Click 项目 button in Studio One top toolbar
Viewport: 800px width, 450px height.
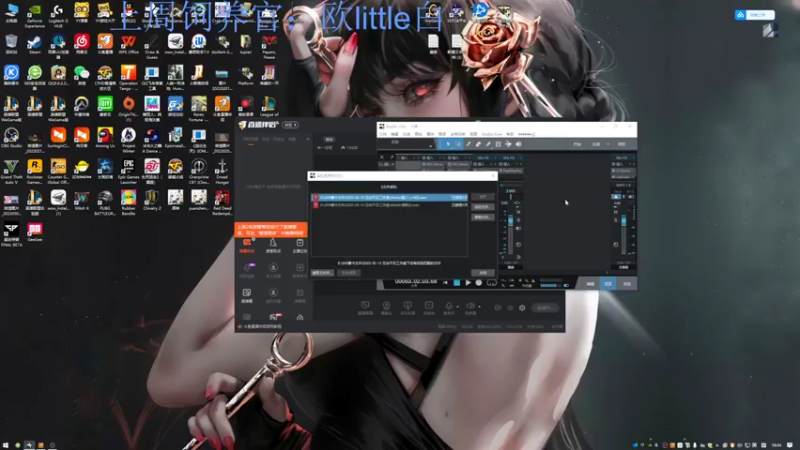pos(621,144)
